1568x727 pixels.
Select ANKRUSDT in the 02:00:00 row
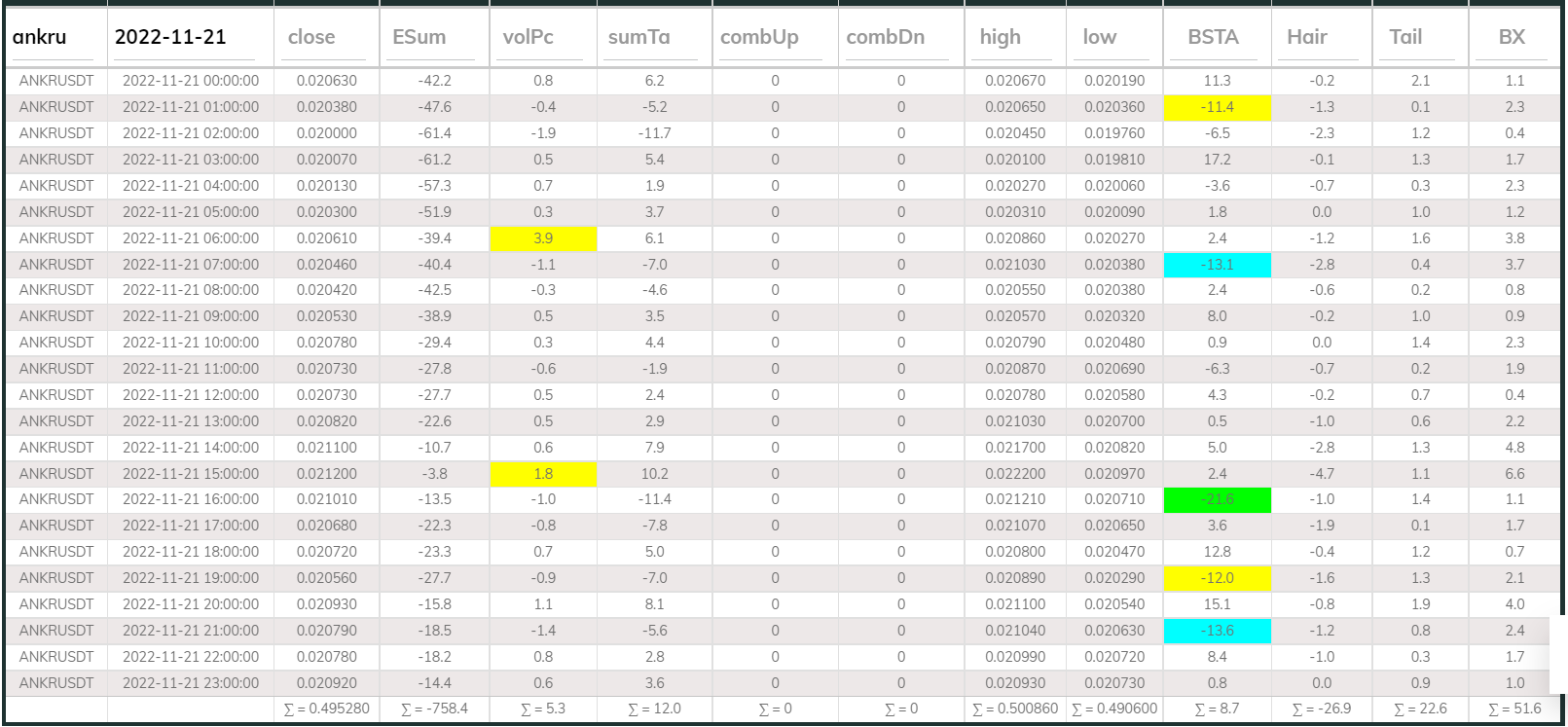pos(56,133)
